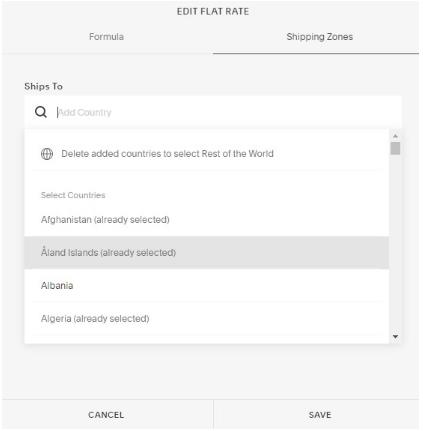Select the Shipping Zones tab

click(319, 37)
